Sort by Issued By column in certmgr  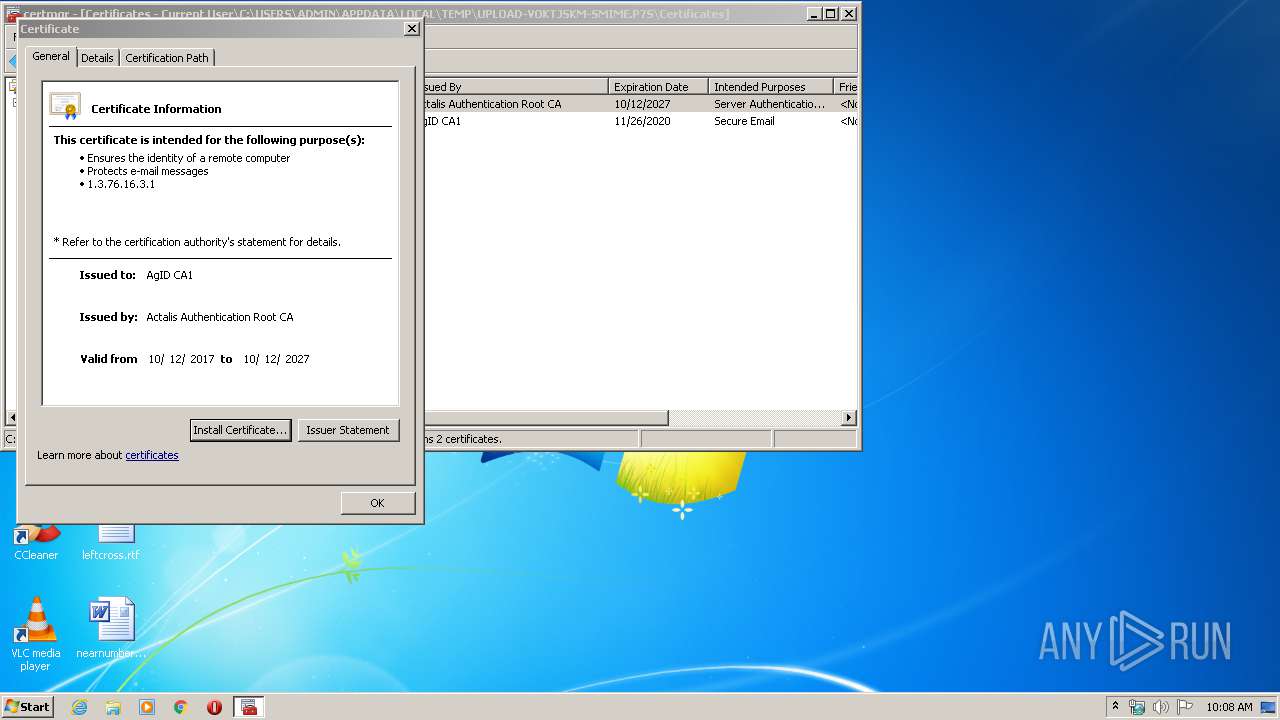pyautogui.click(x=514, y=87)
